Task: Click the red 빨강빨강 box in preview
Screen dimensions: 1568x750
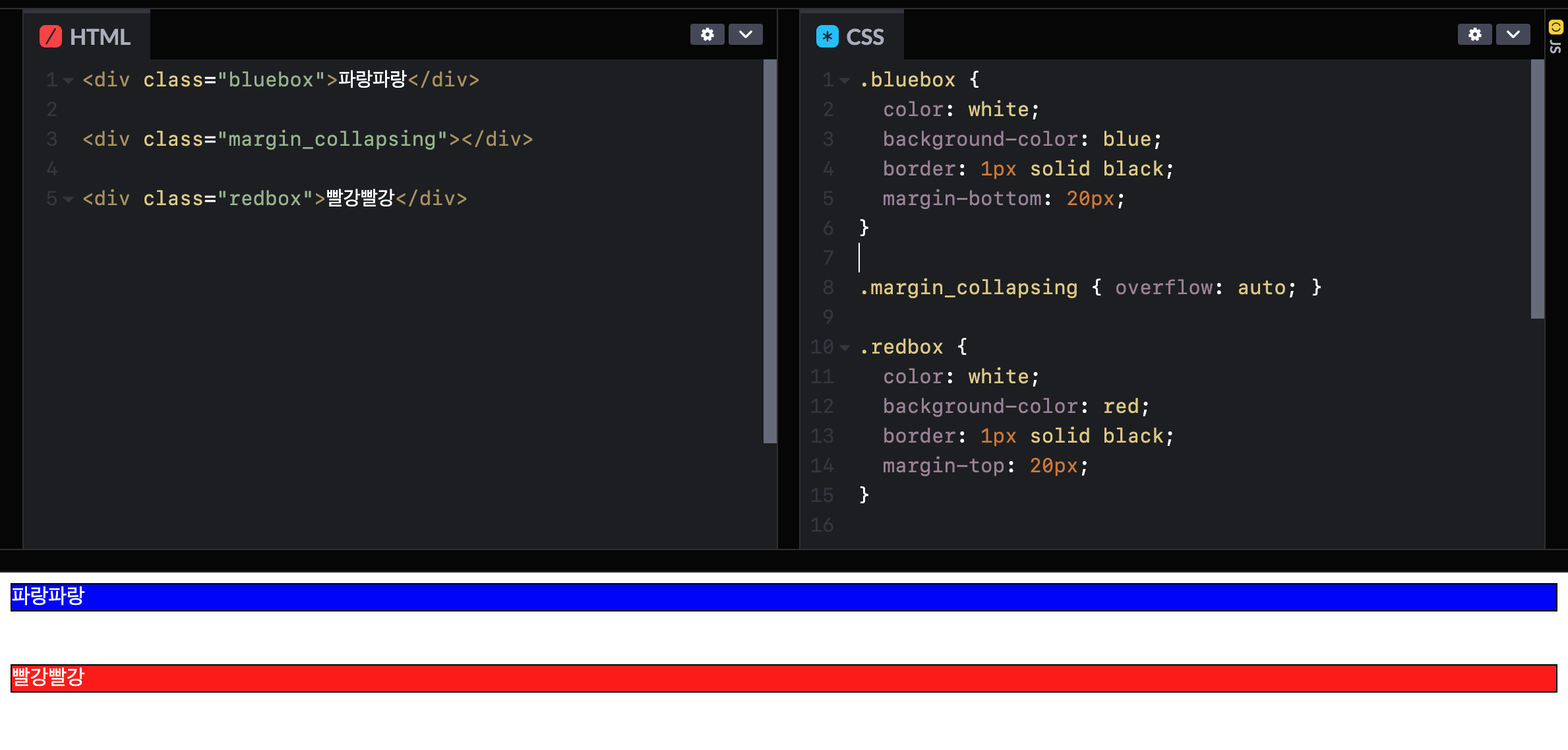Action: [783, 678]
